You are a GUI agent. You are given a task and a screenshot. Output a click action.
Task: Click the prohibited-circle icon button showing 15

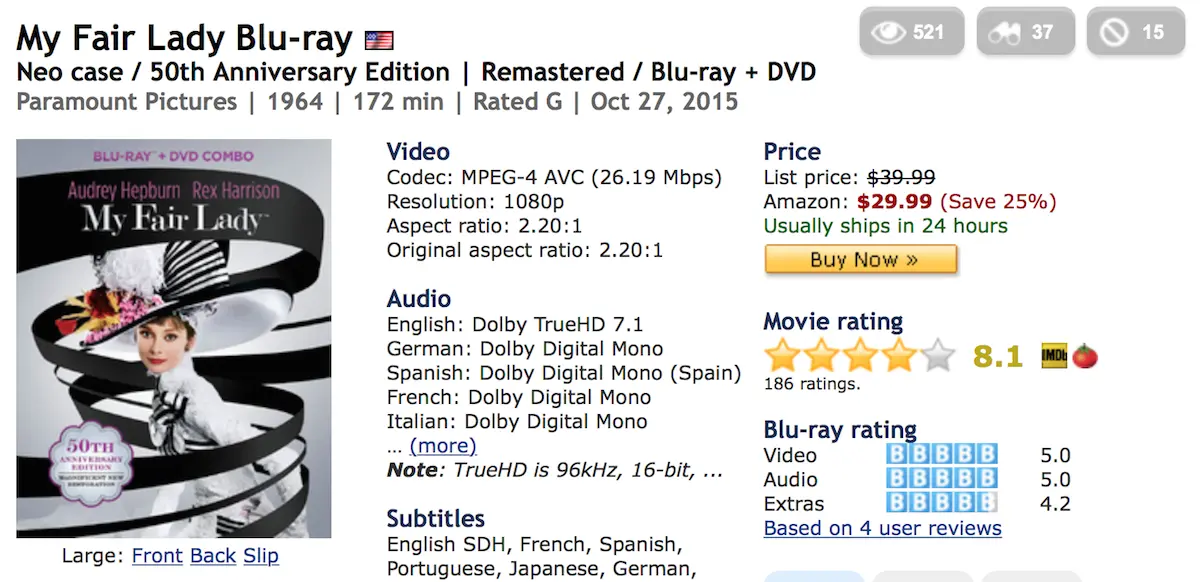click(1135, 32)
